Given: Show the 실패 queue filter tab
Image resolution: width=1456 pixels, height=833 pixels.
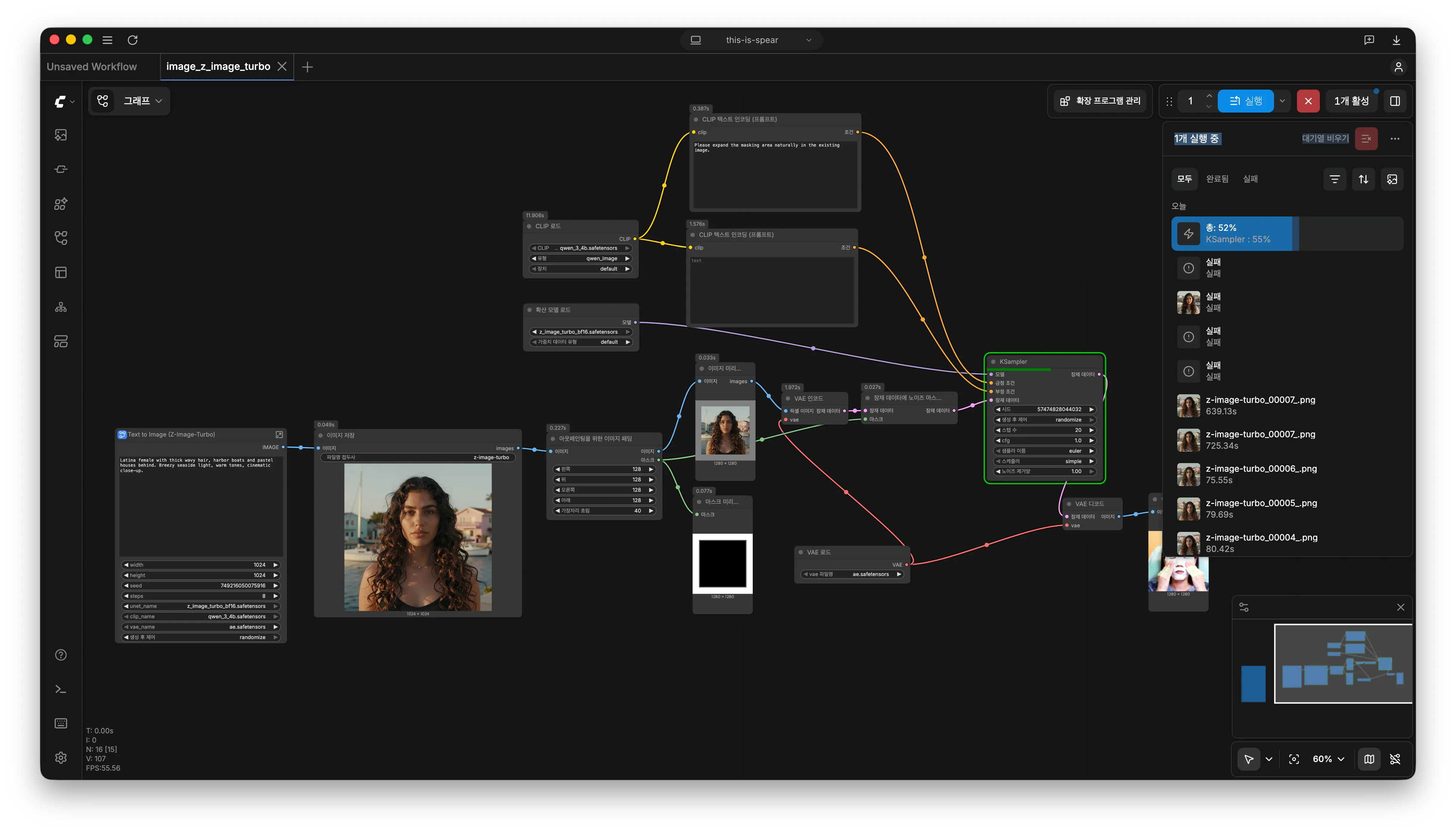Looking at the screenshot, I should (x=1250, y=179).
